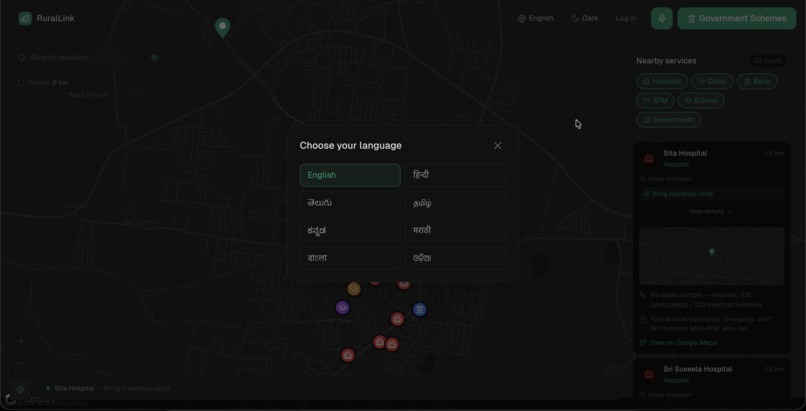Click the Sri Suseela Hospital card title
The height and width of the screenshot is (411, 806).
(x=698, y=369)
